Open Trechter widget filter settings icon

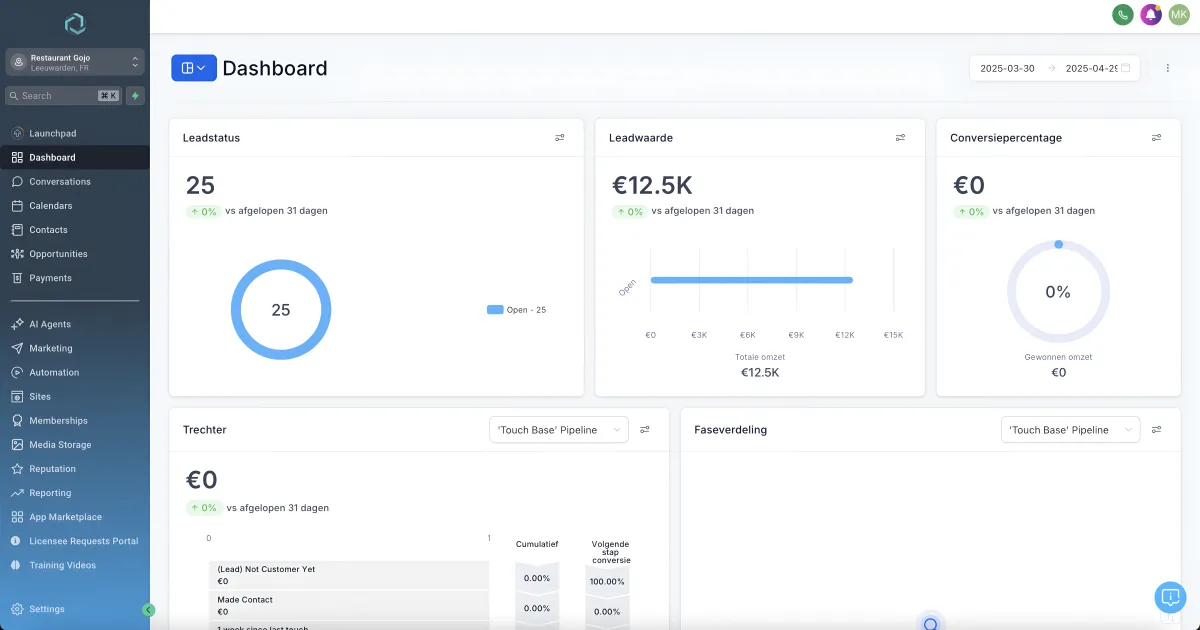click(x=645, y=430)
